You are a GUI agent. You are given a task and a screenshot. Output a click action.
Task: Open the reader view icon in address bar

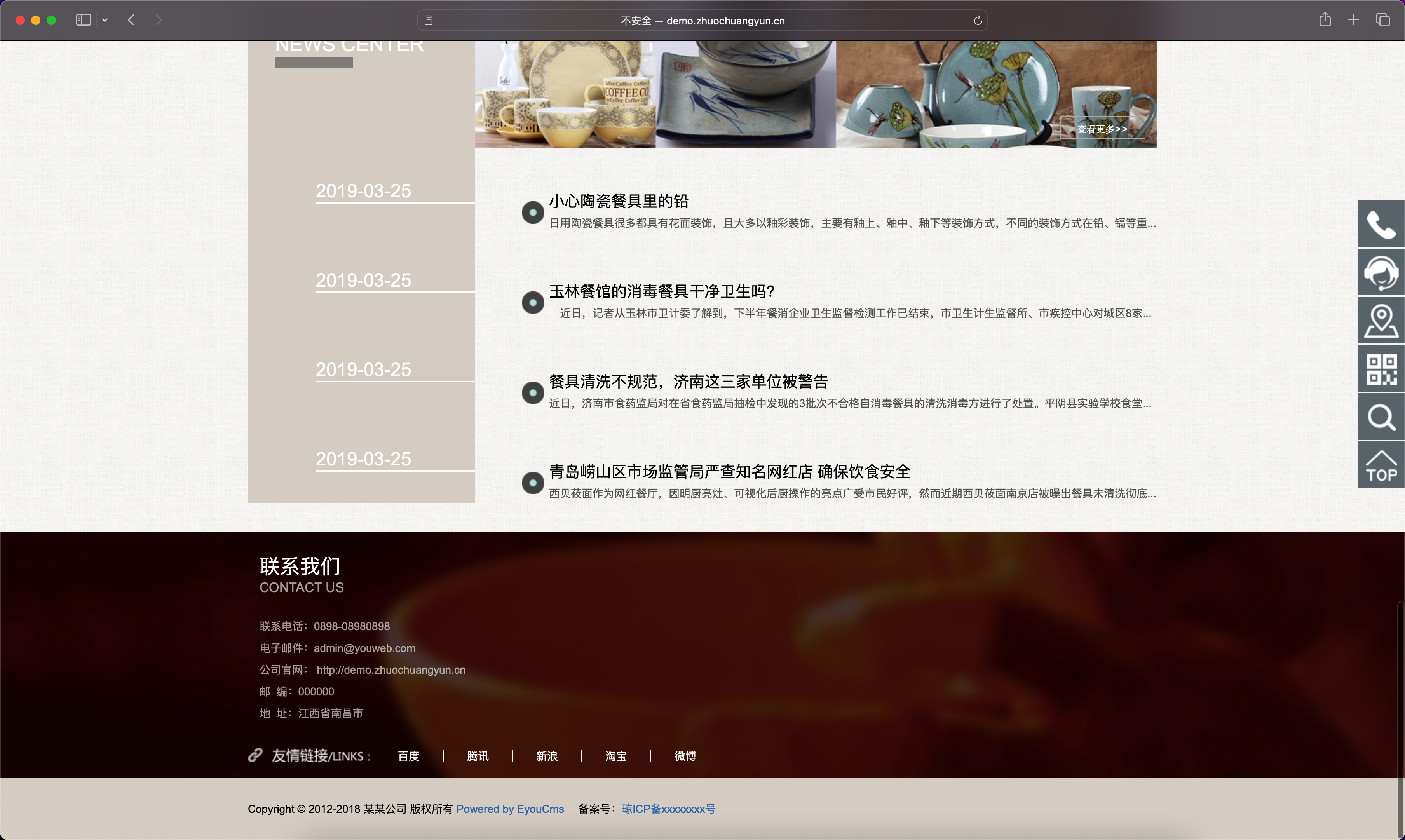[429, 20]
